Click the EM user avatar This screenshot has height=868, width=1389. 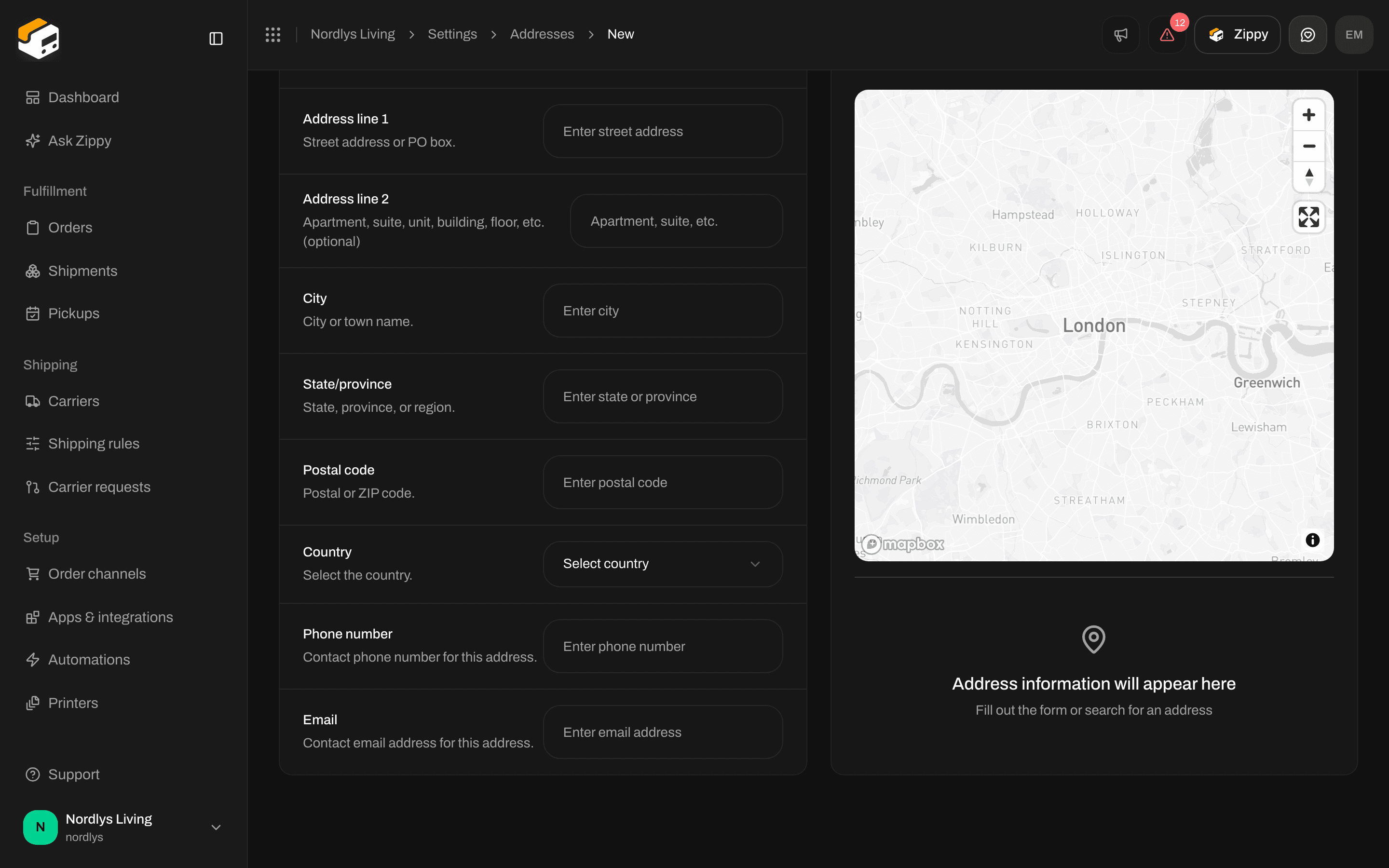coord(1354,34)
